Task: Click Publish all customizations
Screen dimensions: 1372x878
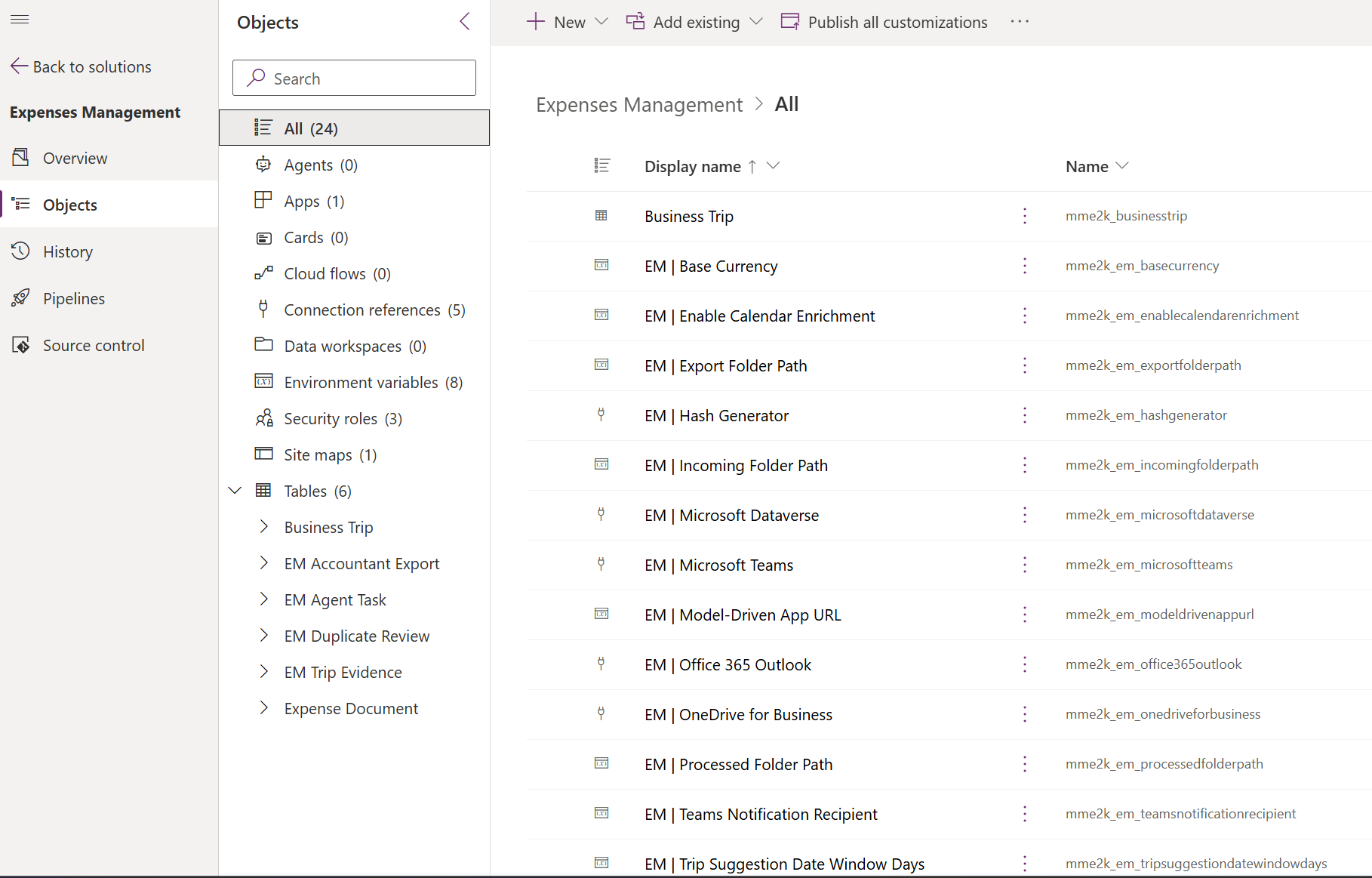Action: click(x=884, y=22)
